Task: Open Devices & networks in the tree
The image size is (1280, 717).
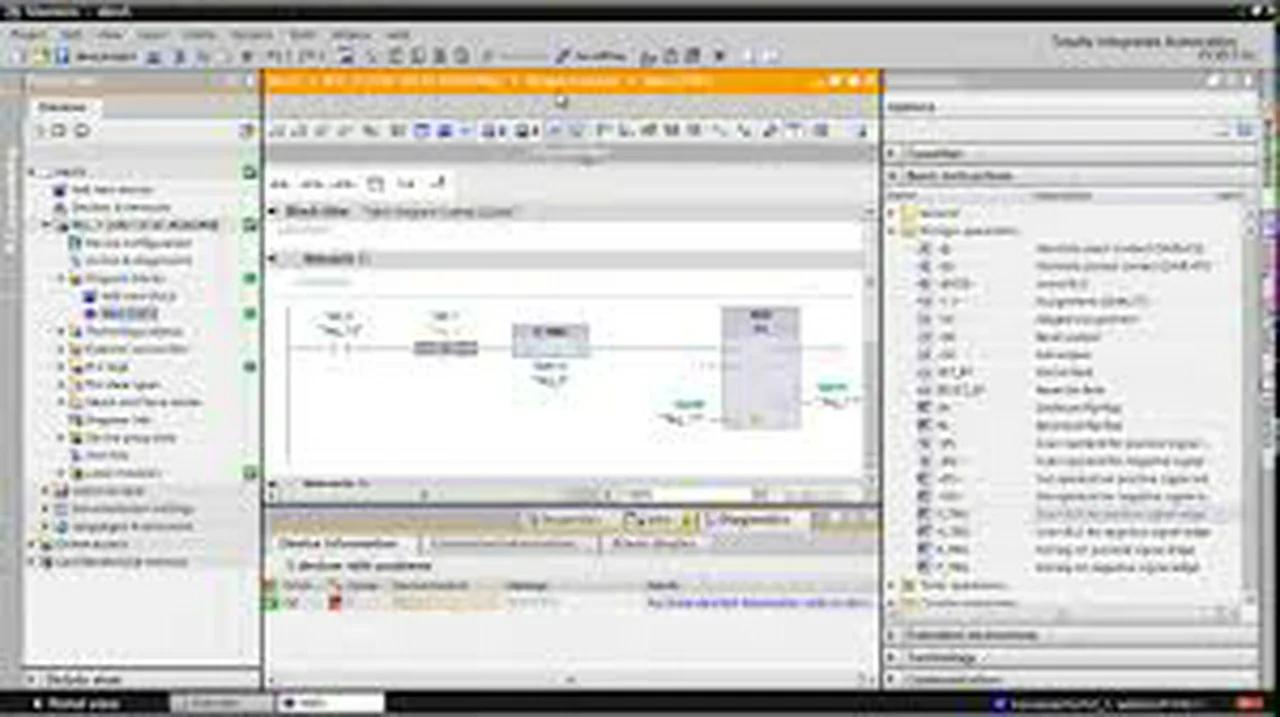Action: point(122,207)
